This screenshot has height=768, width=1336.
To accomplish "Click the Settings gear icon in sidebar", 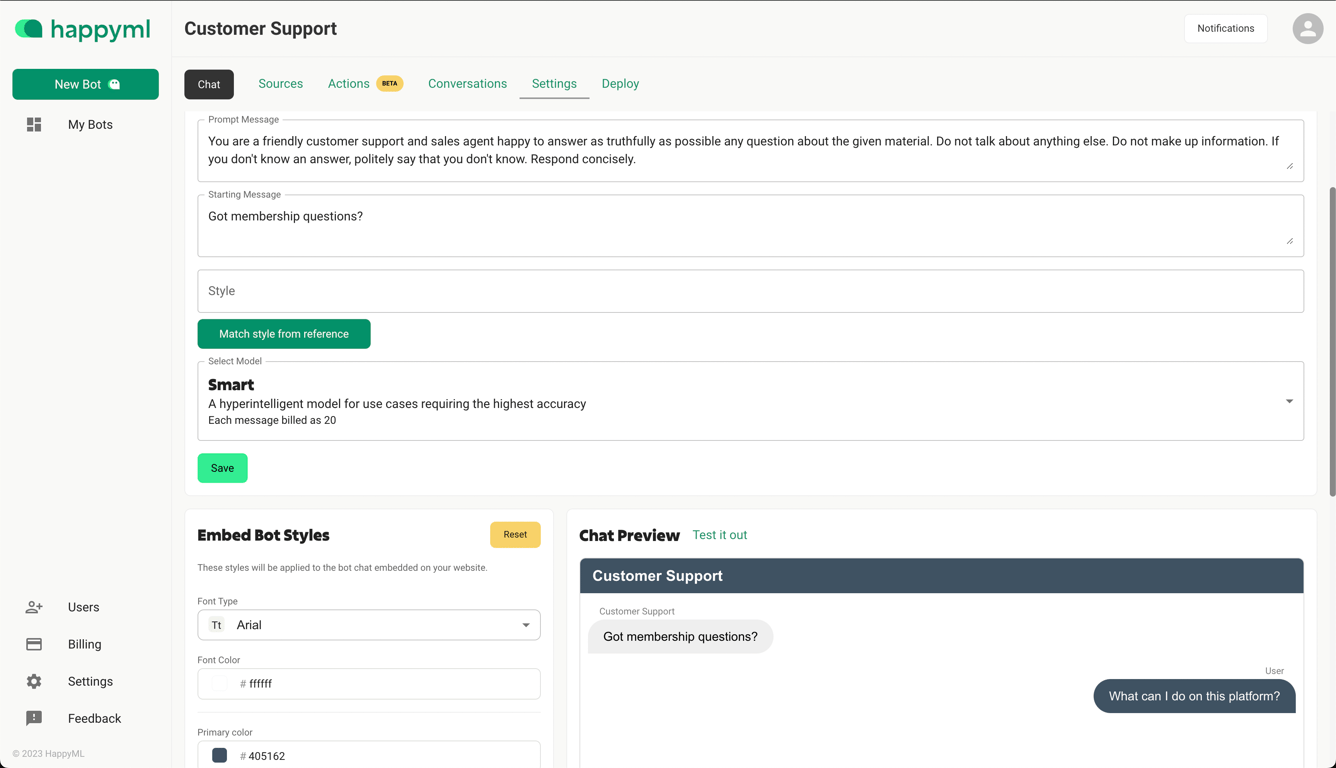I will point(34,681).
